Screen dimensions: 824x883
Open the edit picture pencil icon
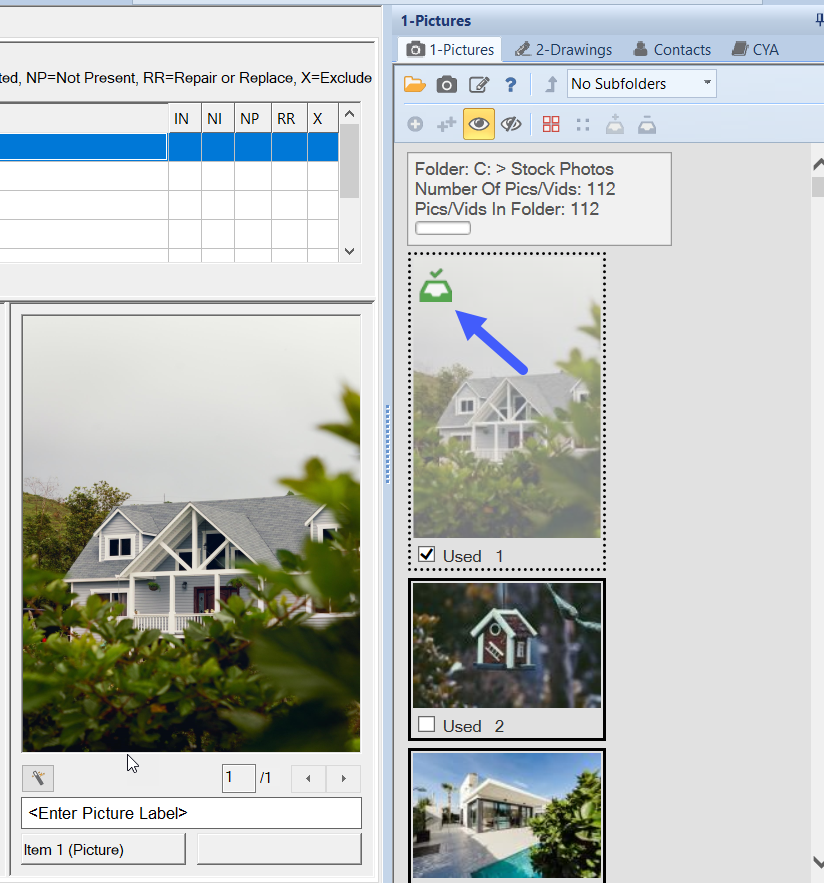point(479,85)
